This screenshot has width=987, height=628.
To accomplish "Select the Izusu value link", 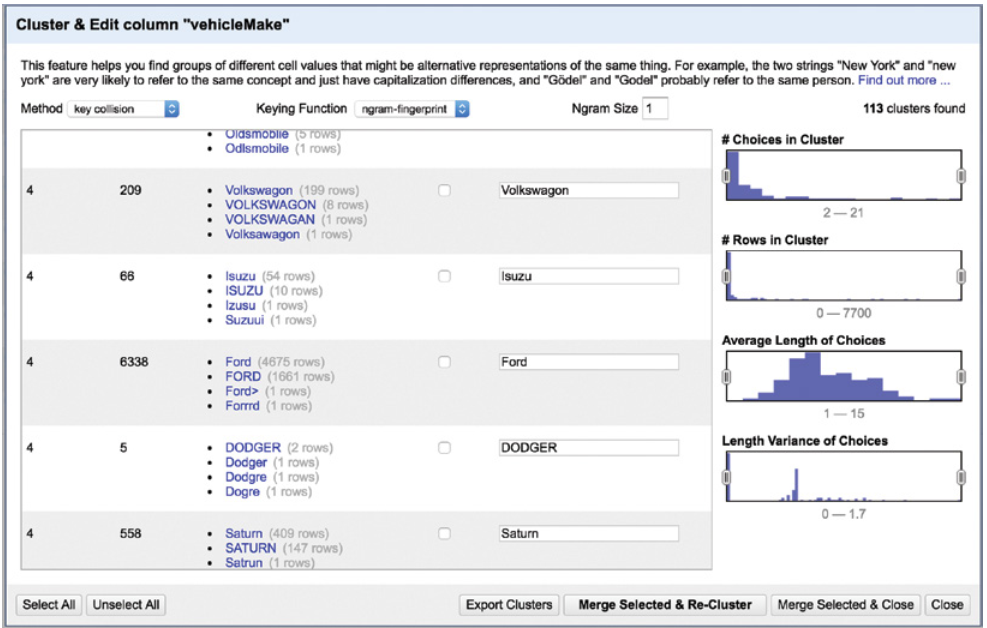I will tap(240, 305).
